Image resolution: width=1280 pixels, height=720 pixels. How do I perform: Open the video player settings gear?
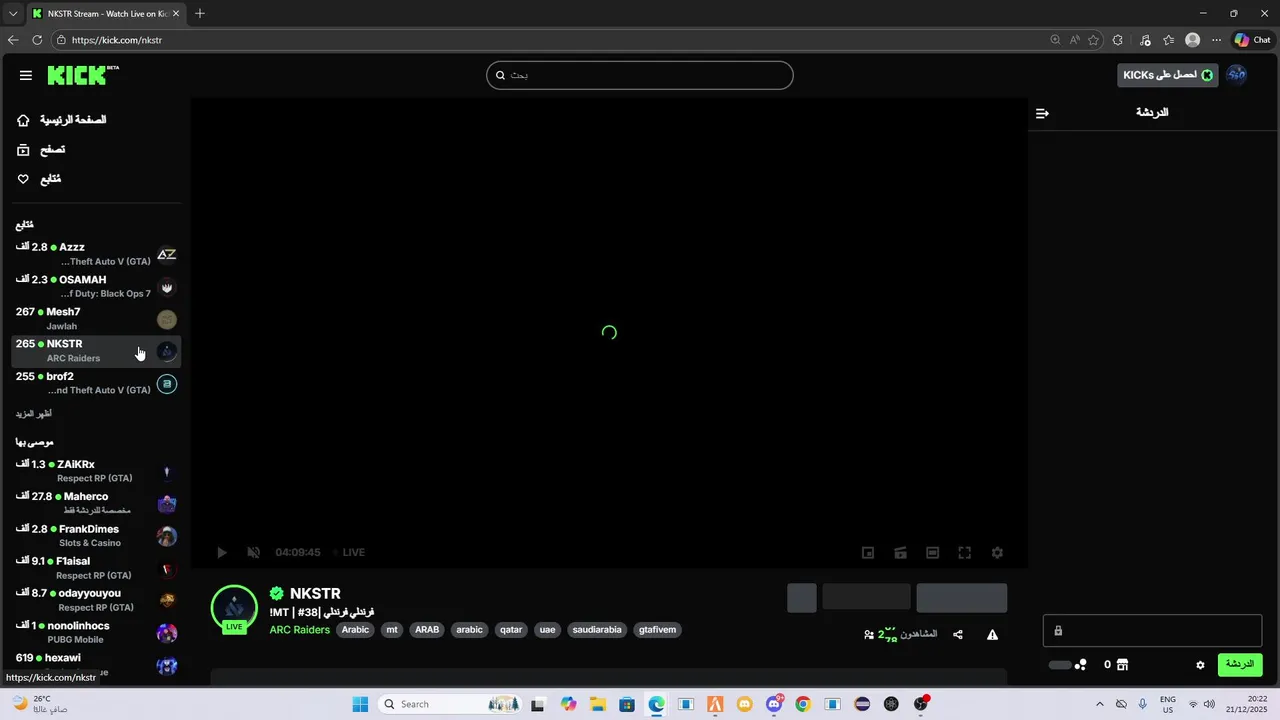tap(997, 552)
